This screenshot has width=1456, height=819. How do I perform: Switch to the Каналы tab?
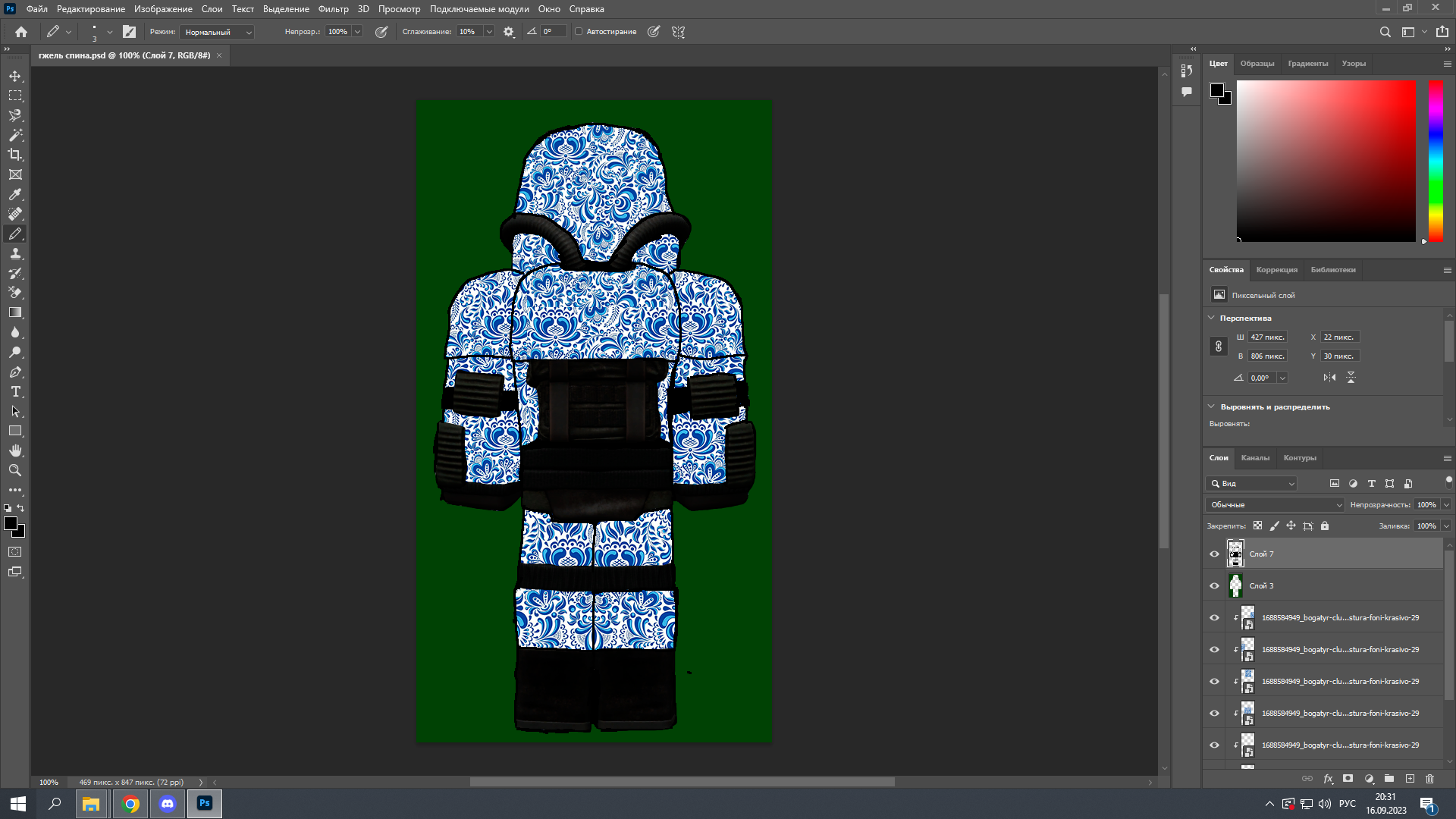click(x=1255, y=458)
